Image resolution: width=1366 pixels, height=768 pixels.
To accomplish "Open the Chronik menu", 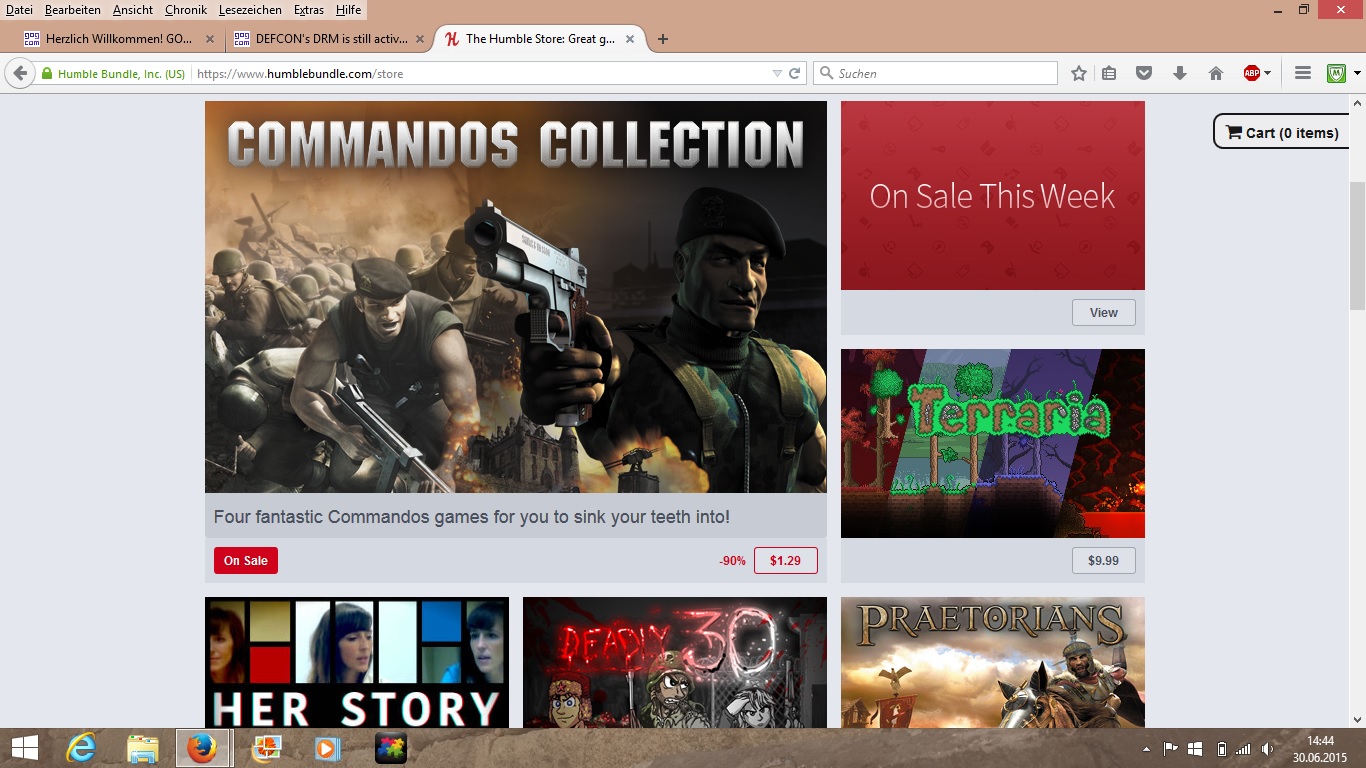I will tap(186, 10).
